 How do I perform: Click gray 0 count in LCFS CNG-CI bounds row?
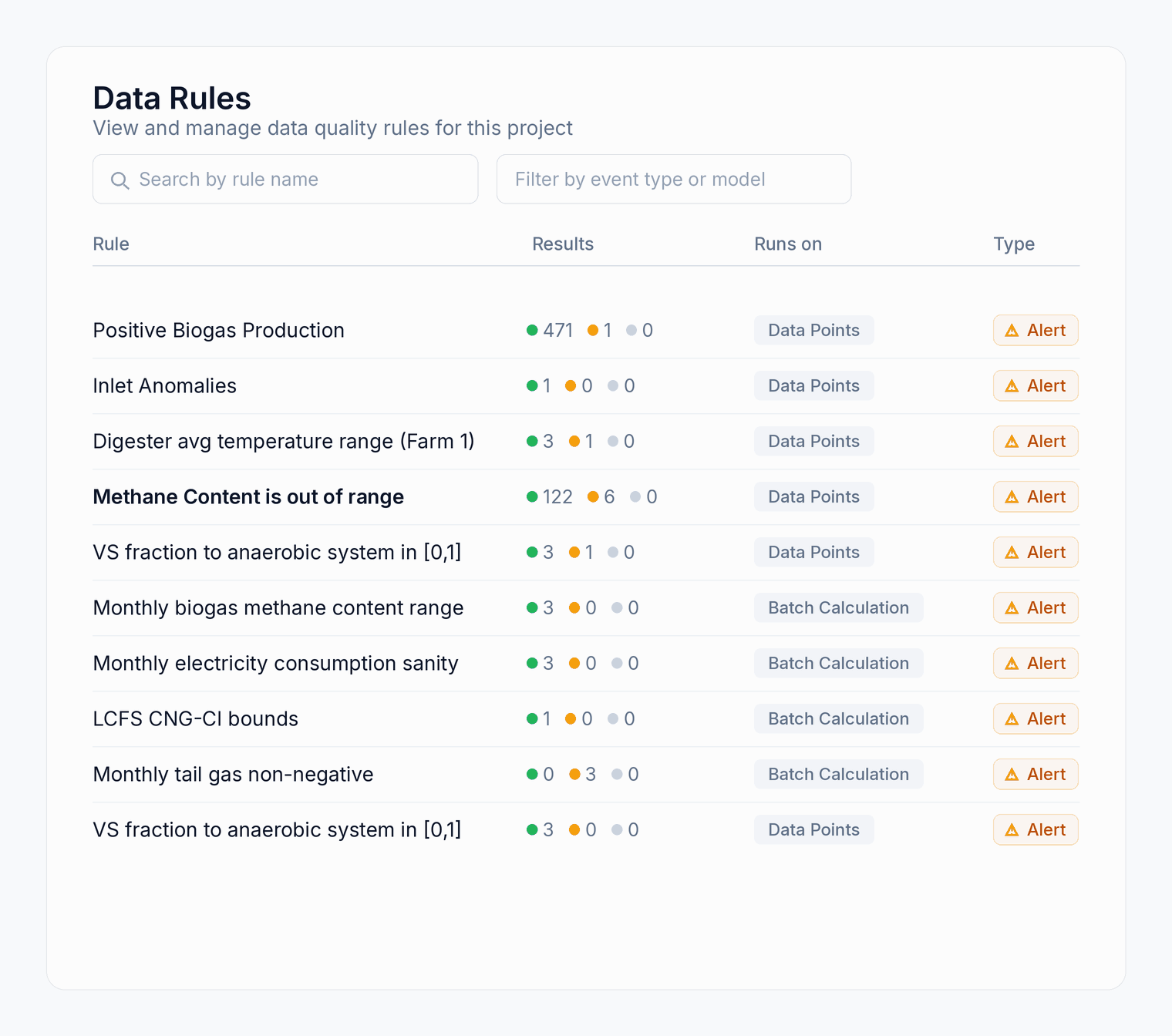pos(621,718)
